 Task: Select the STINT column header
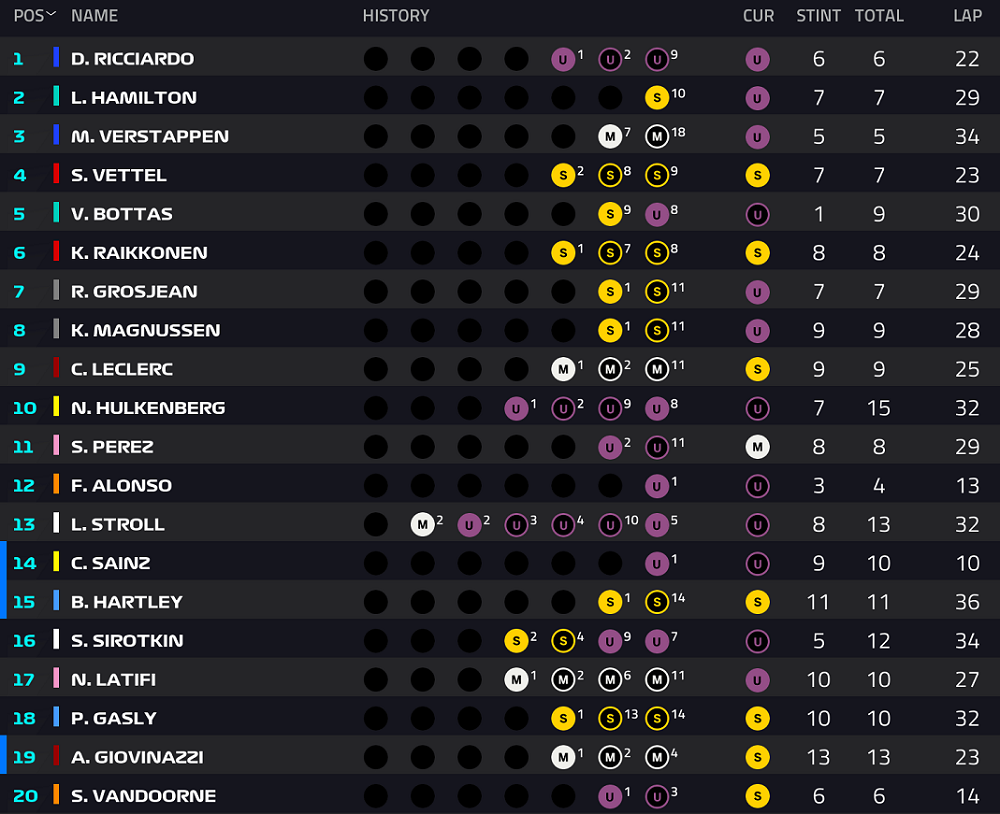pos(818,15)
